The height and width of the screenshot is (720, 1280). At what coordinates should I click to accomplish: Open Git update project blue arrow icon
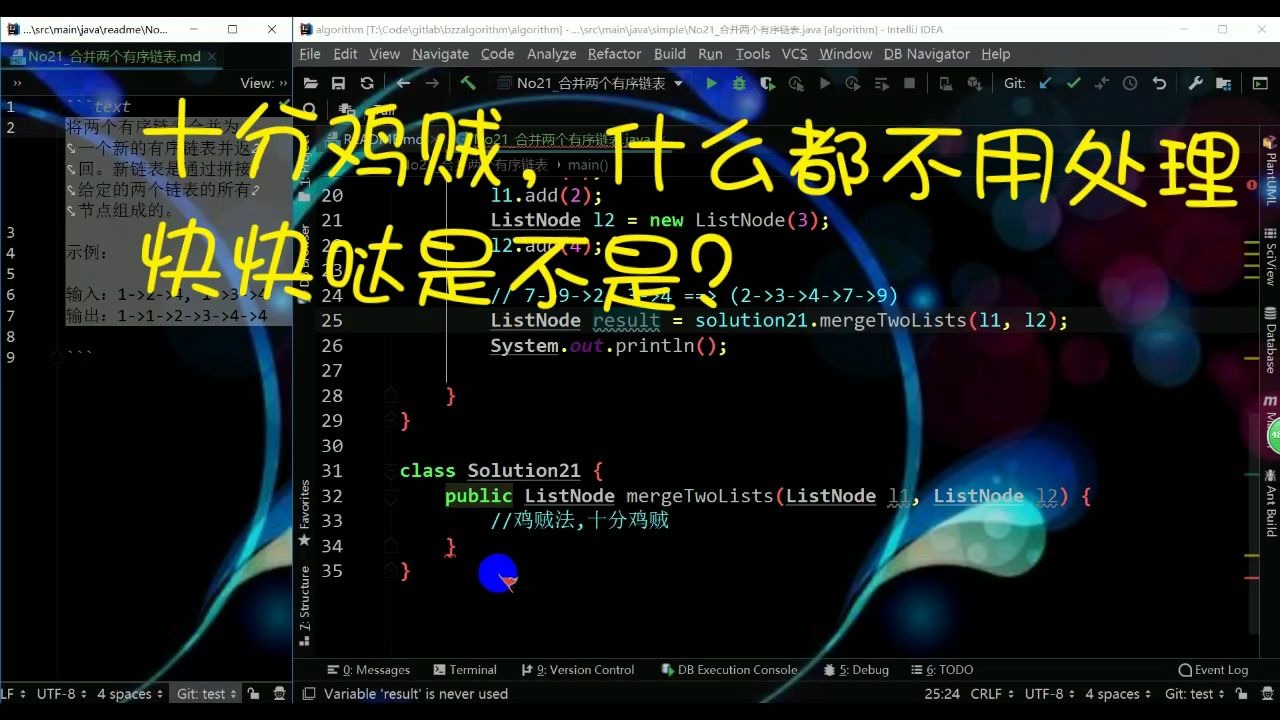point(1044,83)
